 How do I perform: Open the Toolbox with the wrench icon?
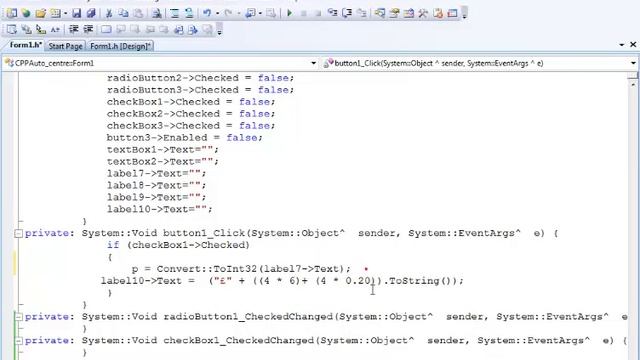point(423,13)
